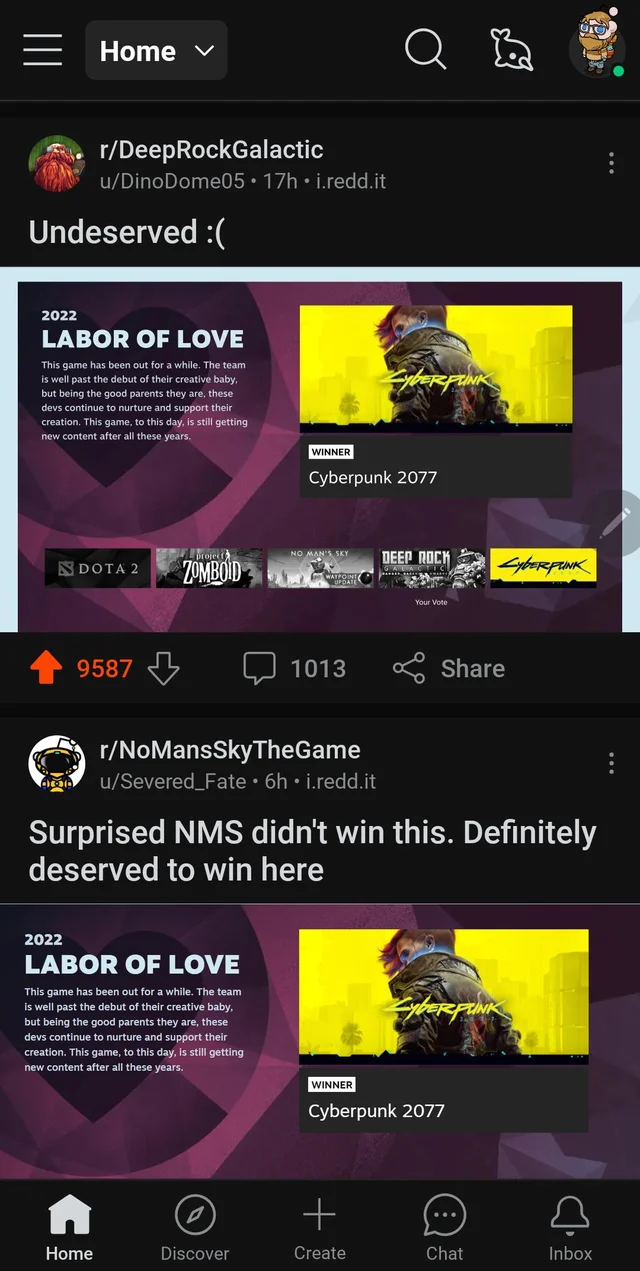Expand the Home feed dropdown
This screenshot has height=1271, width=640.
(x=156, y=50)
